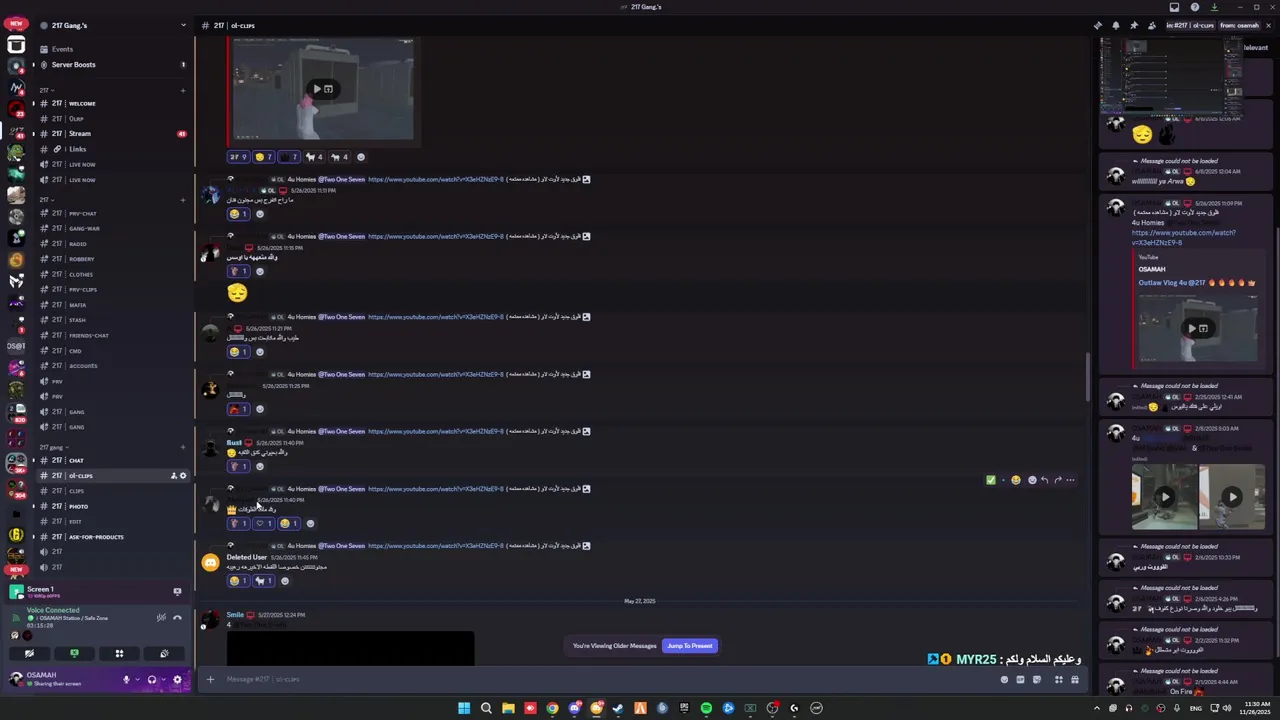Click the green download update icon
The height and width of the screenshot is (720, 1280).
(1214, 7)
